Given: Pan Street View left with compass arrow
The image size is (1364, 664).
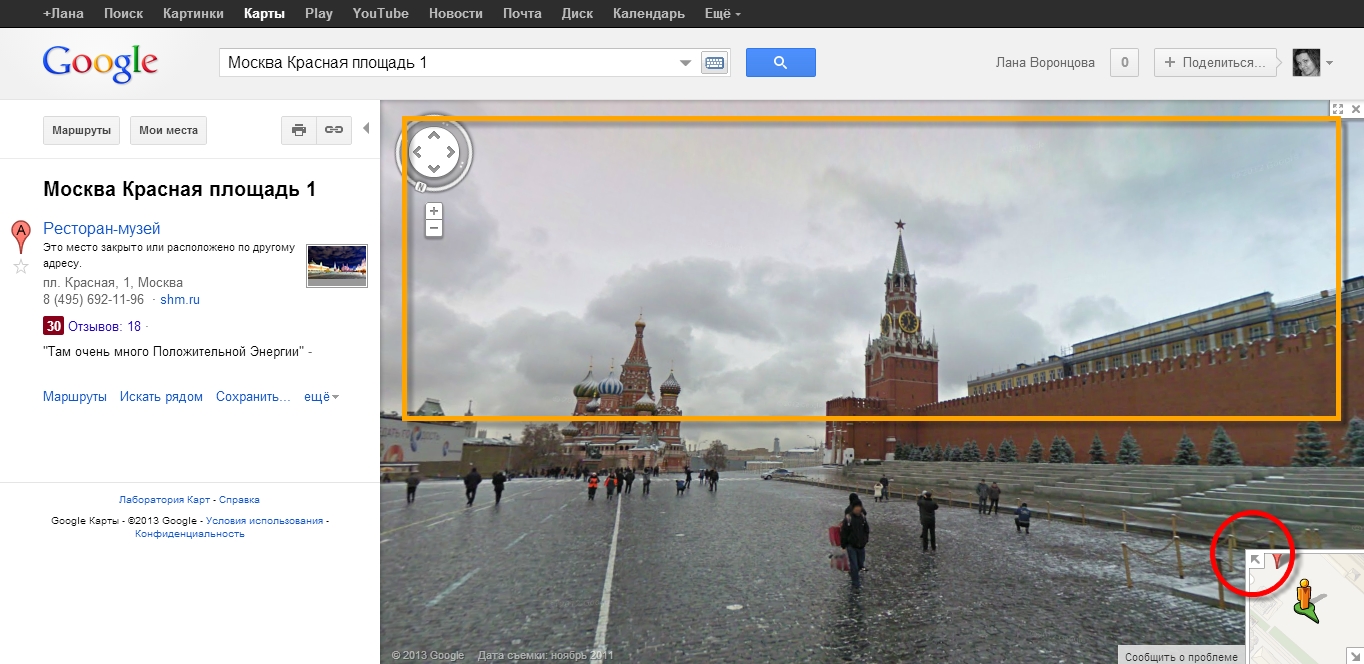Looking at the screenshot, I should point(417,152).
